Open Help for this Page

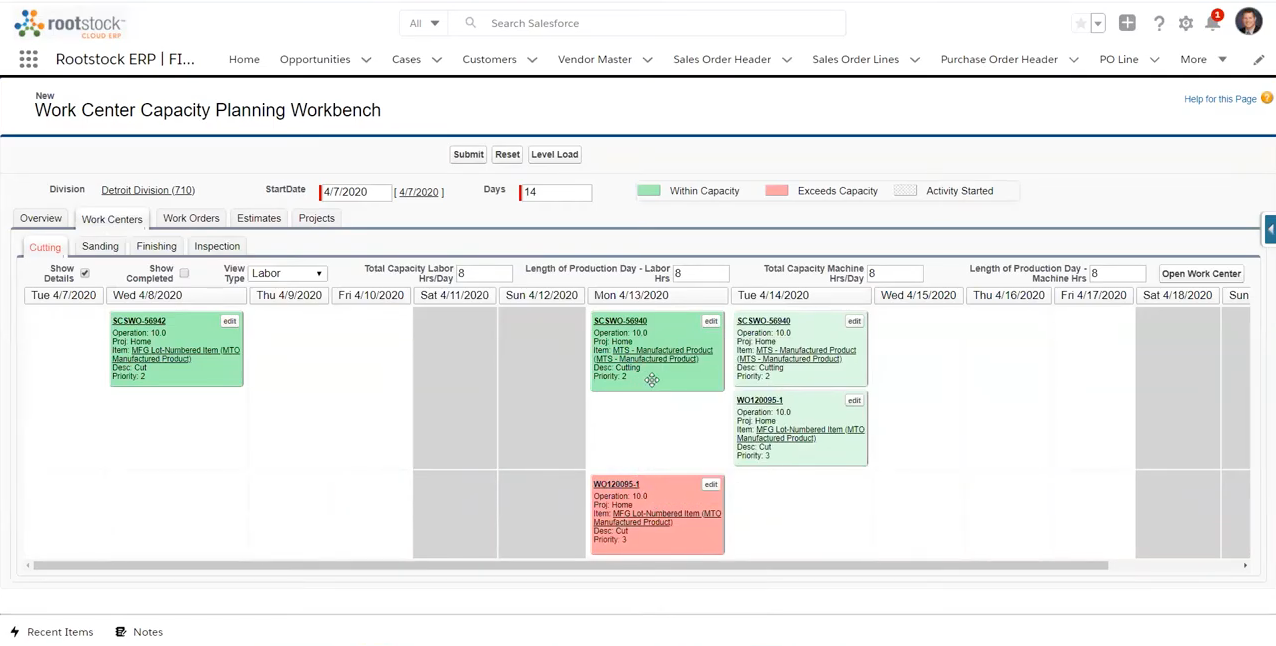pyautogui.click(x=1220, y=99)
